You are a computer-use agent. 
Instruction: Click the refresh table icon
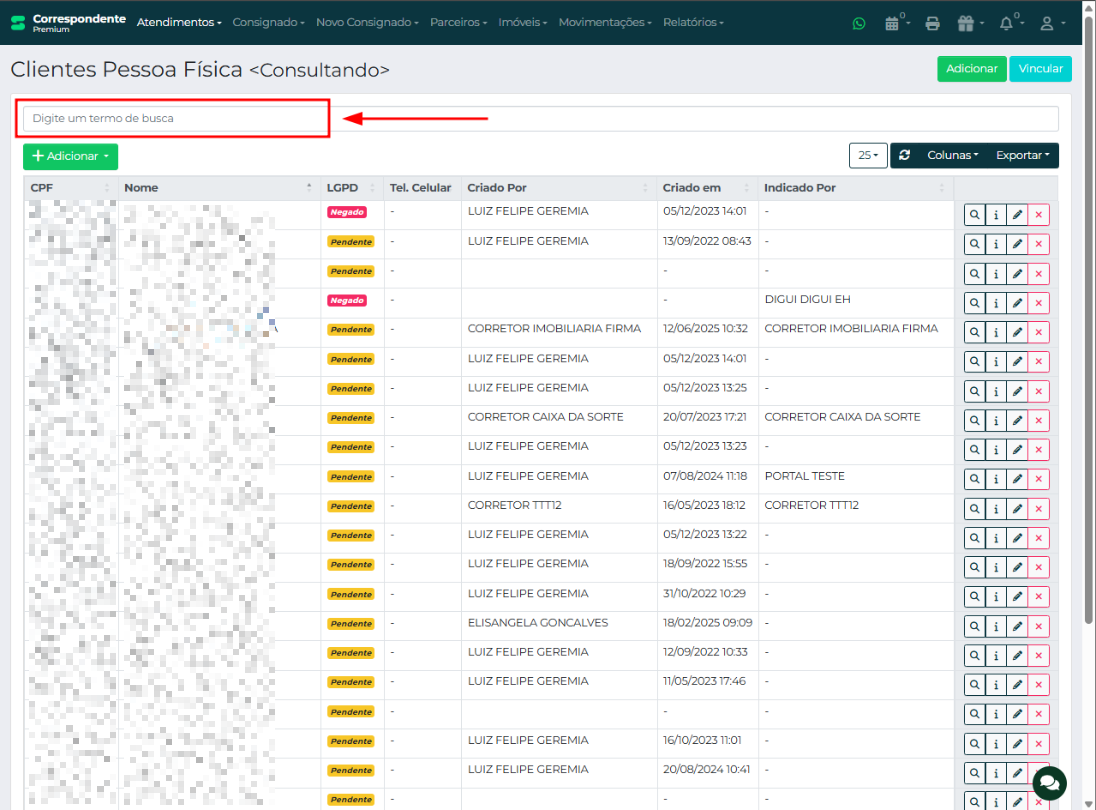905,156
